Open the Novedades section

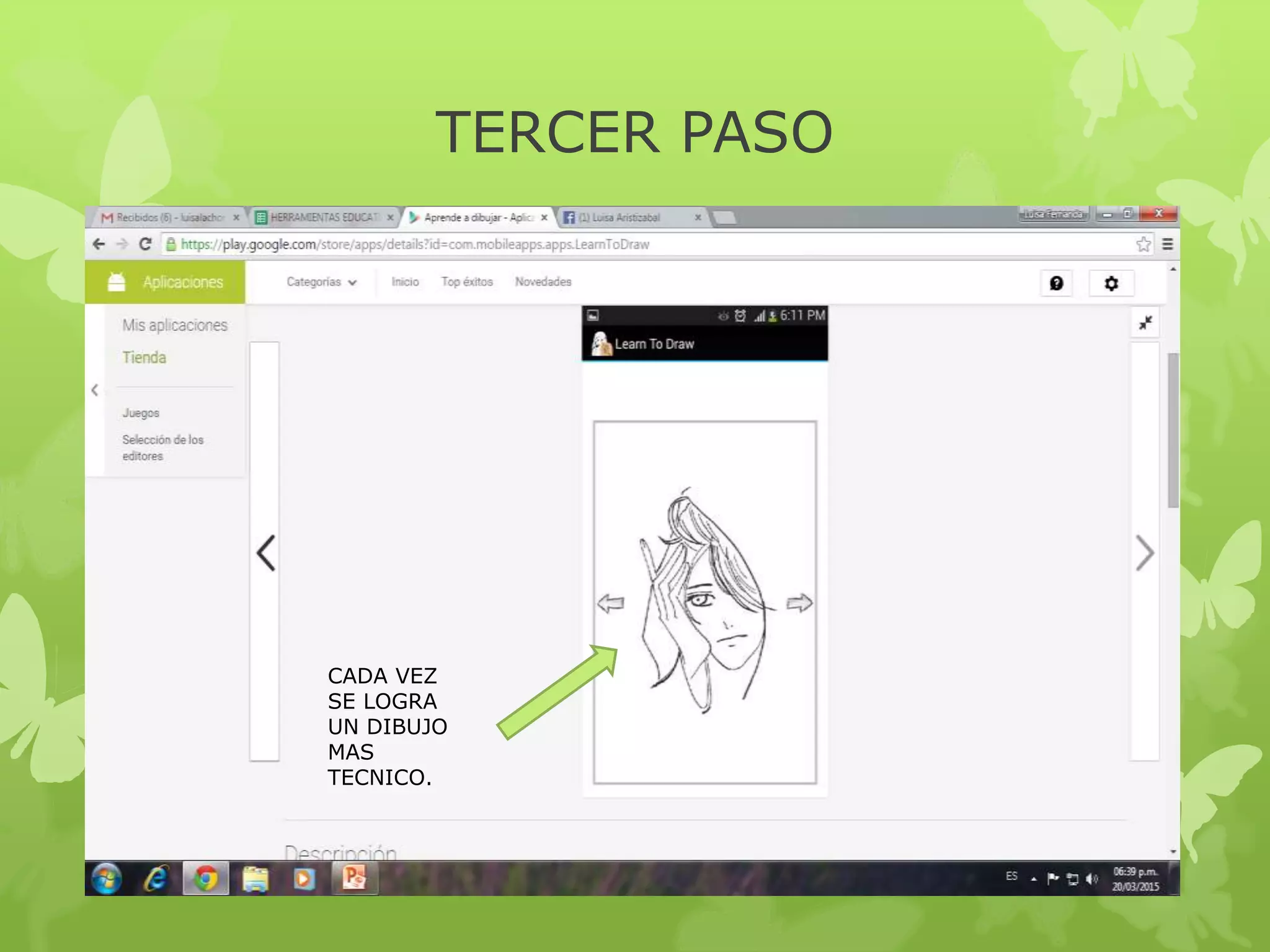click(x=543, y=282)
